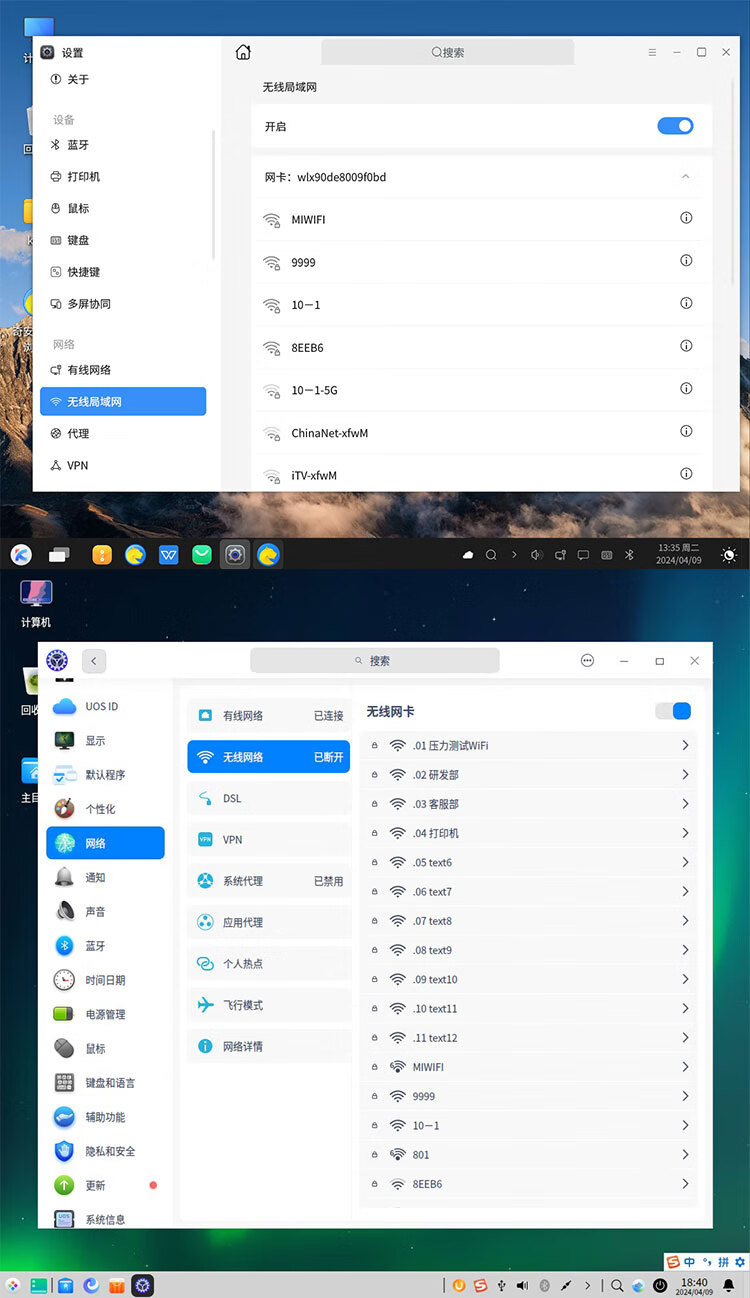The height and width of the screenshot is (1298, 750).
Task: Open info icon for ChinaNet-xfwM network
Action: [686, 431]
